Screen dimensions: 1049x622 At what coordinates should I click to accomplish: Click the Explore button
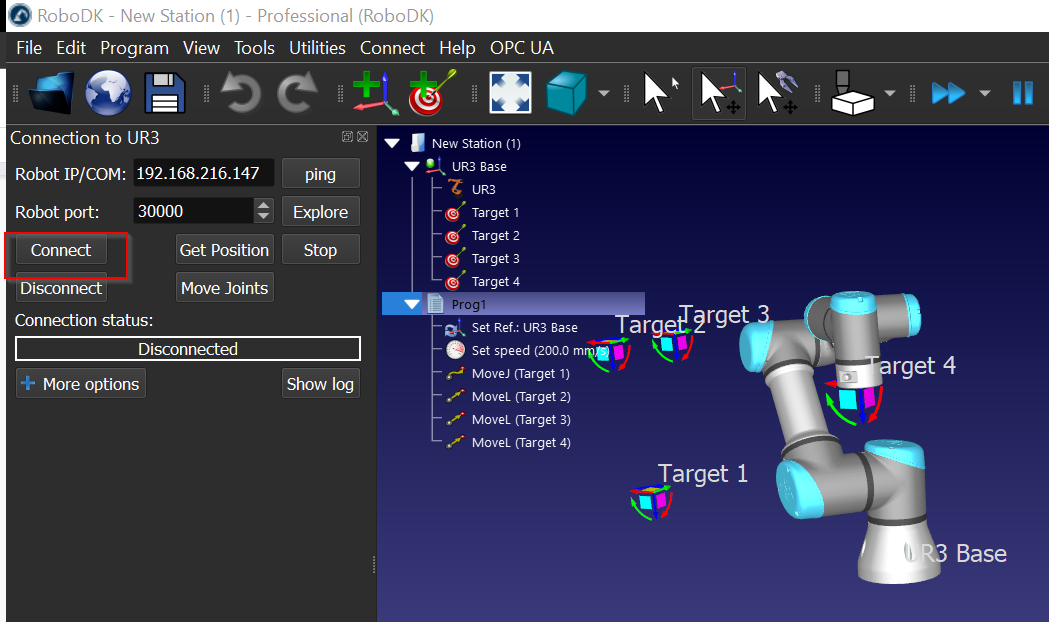click(x=320, y=212)
